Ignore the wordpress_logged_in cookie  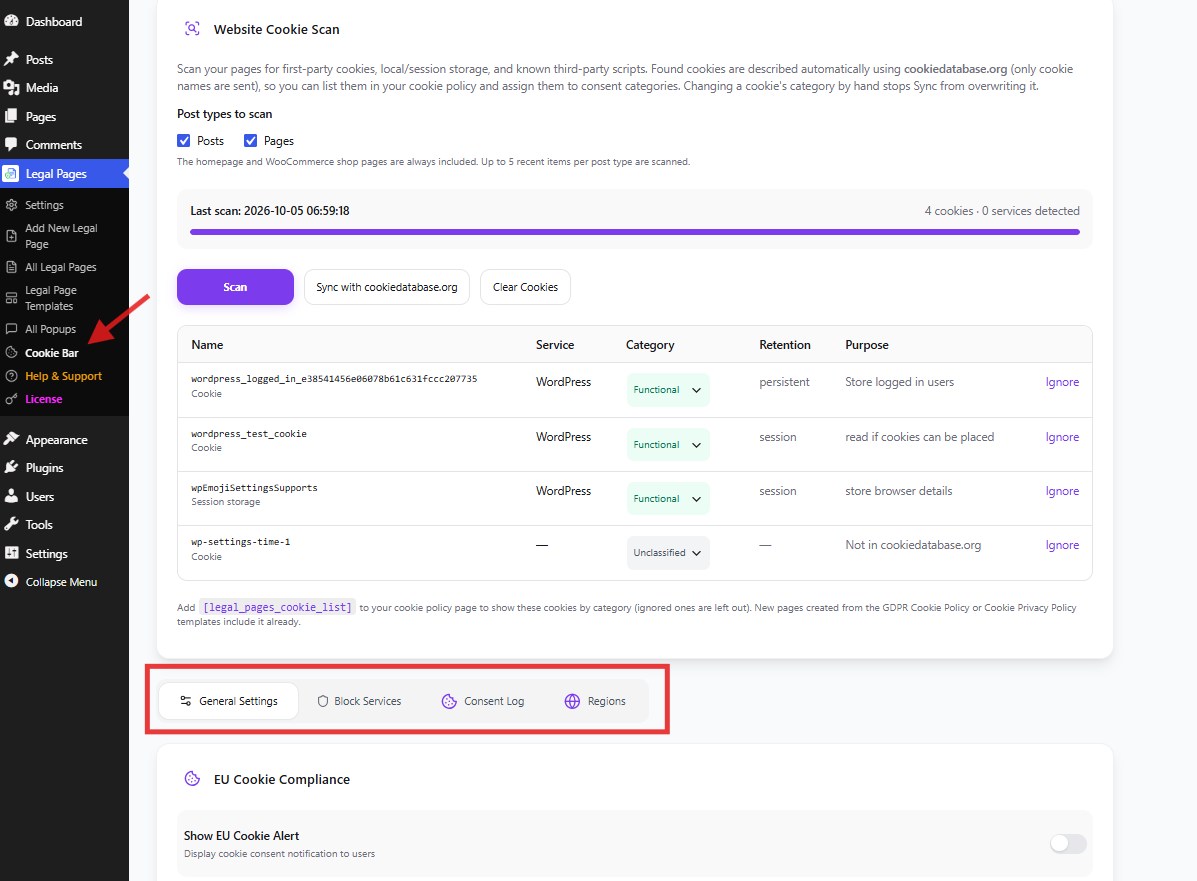point(1062,382)
